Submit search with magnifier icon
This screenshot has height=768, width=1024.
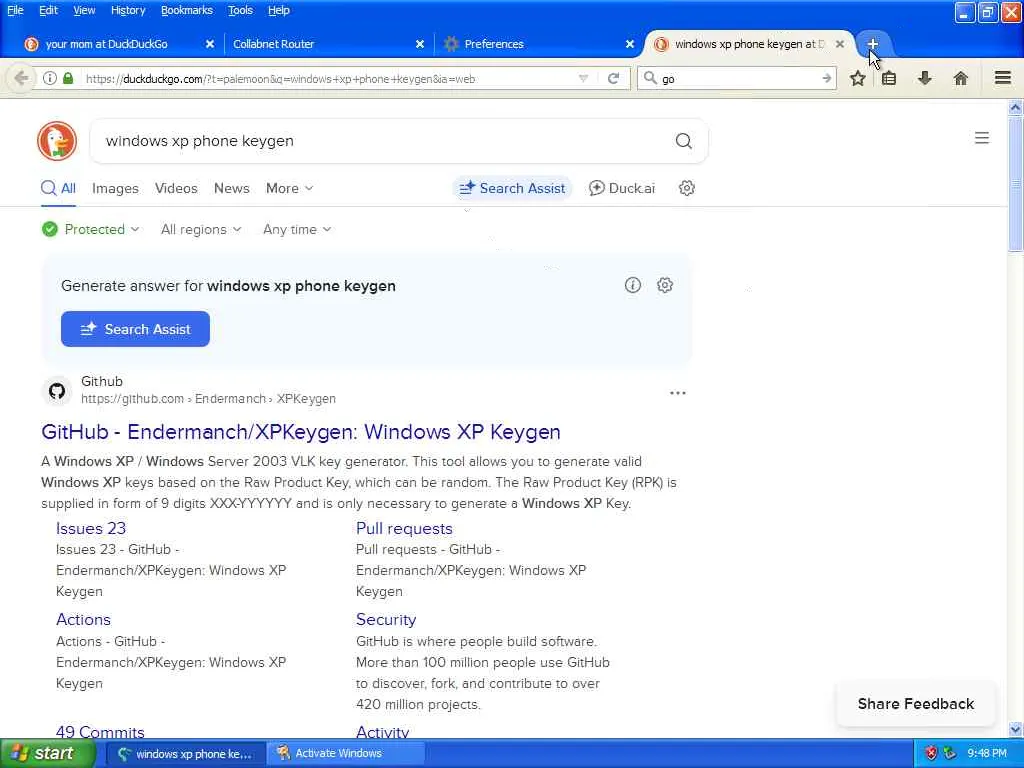click(x=683, y=140)
